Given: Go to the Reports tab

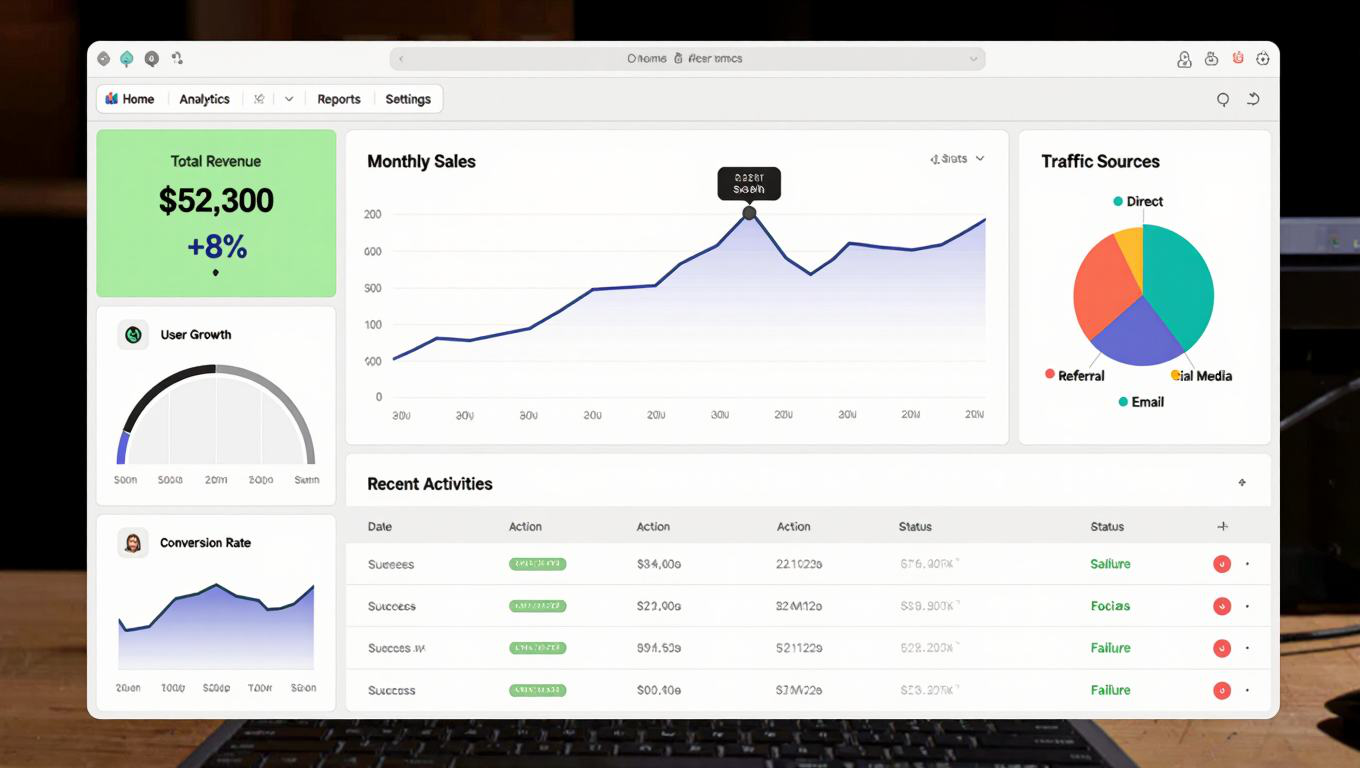Looking at the screenshot, I should click(339, 99).
